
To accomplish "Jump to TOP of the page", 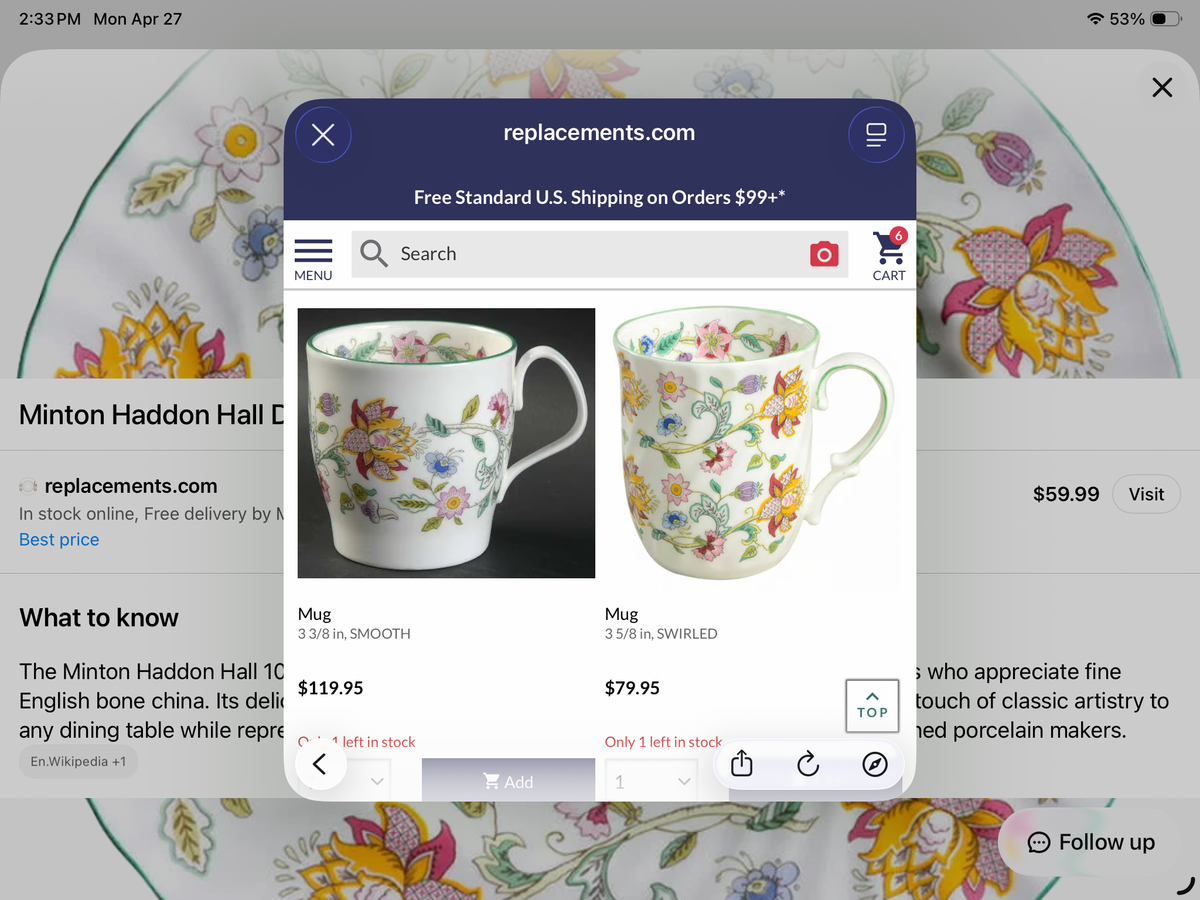I will [x=872, y=706].
